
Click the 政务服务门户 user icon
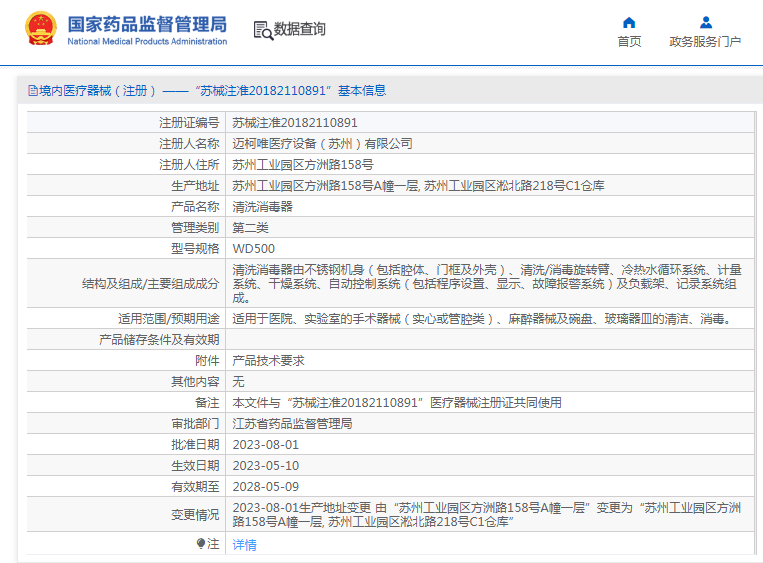click(x=706, y=22)
